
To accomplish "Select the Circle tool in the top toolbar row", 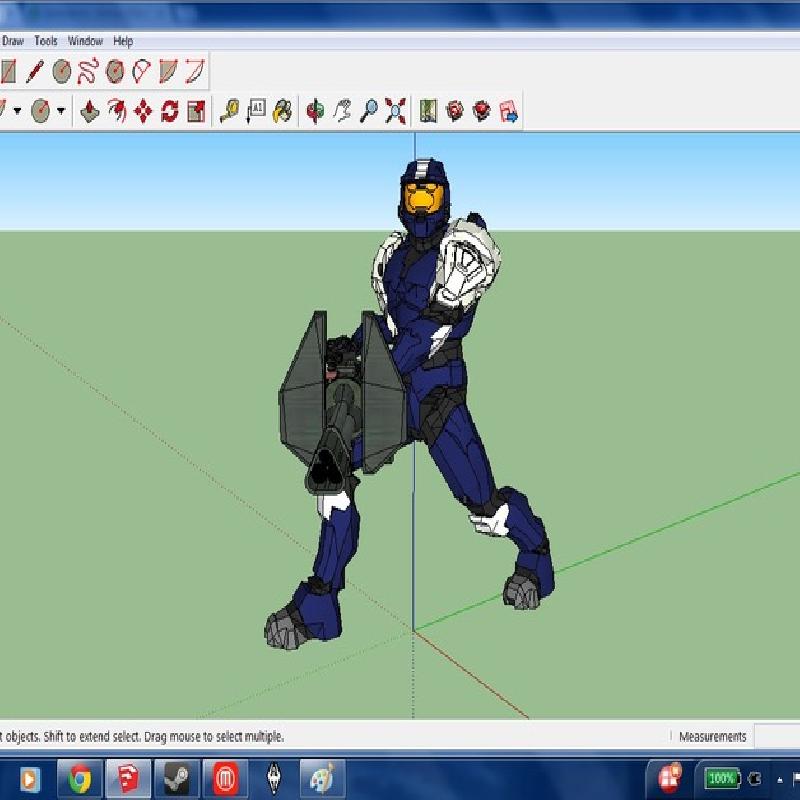I will 62,71.
